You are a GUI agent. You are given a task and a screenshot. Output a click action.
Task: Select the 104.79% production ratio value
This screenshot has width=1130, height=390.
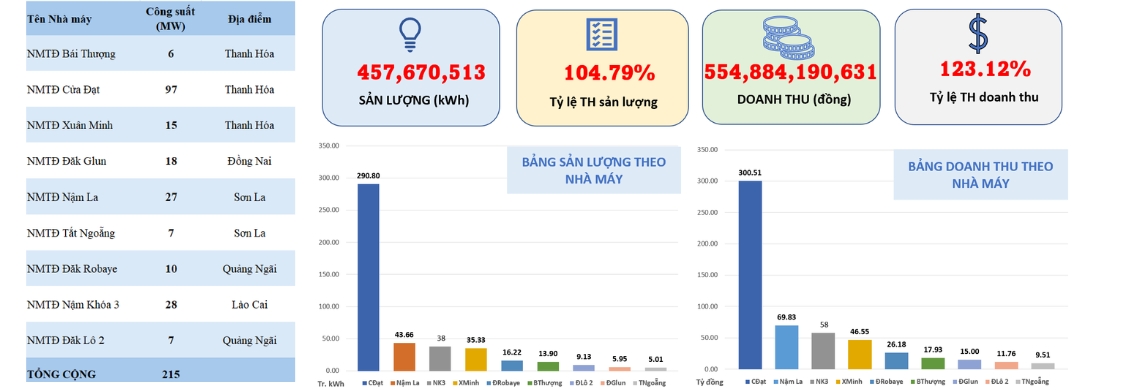coord(609,73)
